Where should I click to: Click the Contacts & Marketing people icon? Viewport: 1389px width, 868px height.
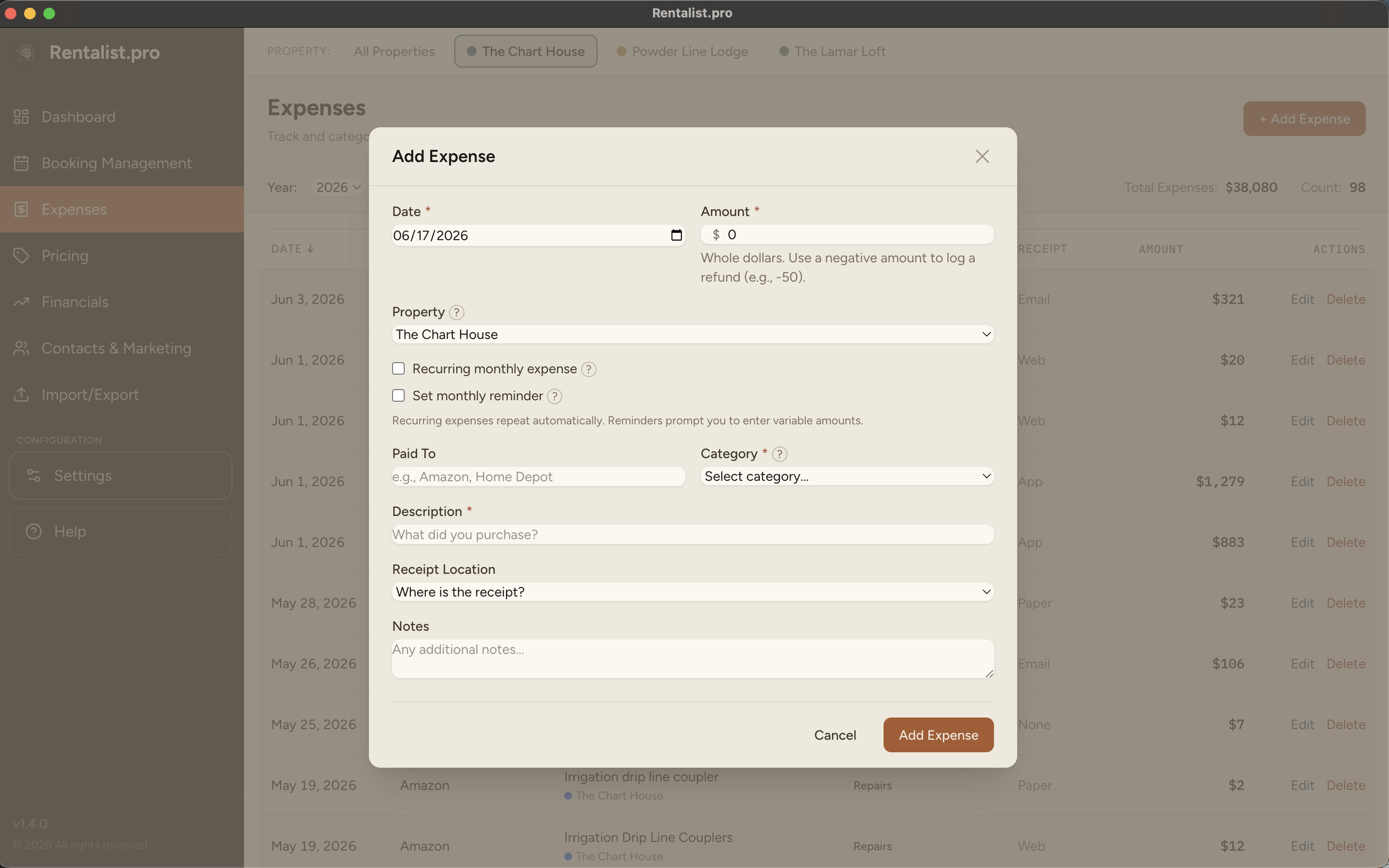(x=21, y=349)
